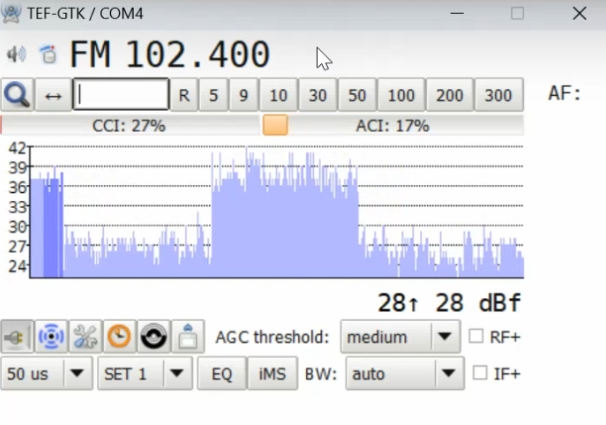Click the mouse tuning icon beside frequency
The image size is (606, 425).
tap(48, 54)
